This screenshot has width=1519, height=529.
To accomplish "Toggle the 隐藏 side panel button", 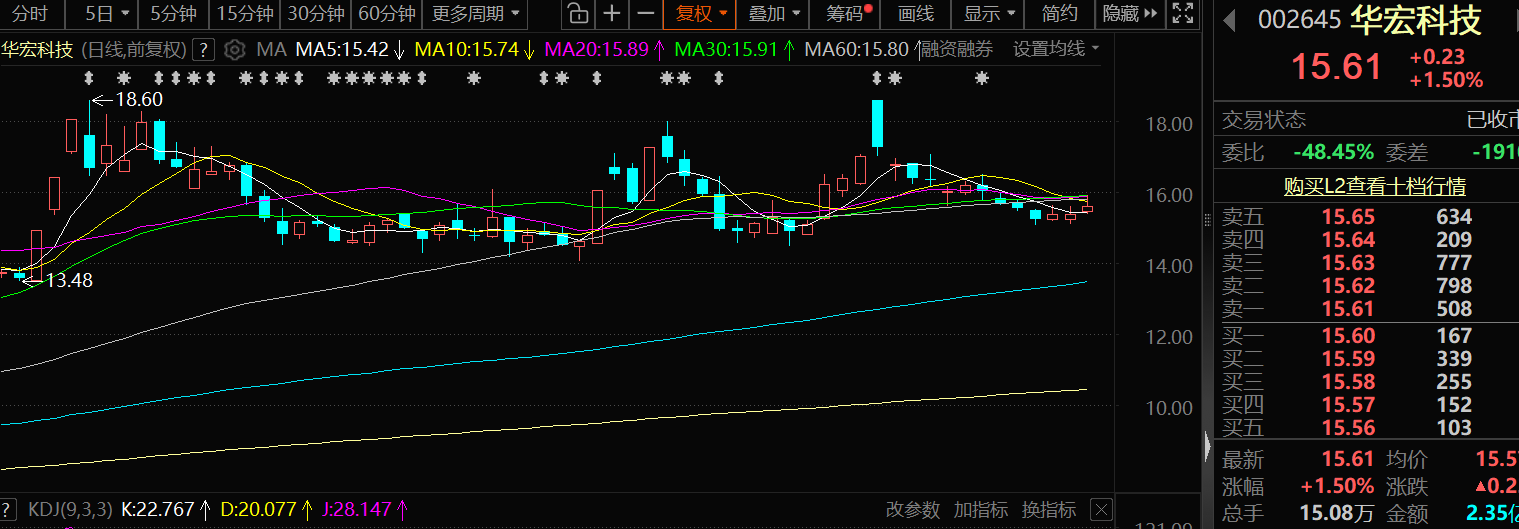I will coord(1129,14).
